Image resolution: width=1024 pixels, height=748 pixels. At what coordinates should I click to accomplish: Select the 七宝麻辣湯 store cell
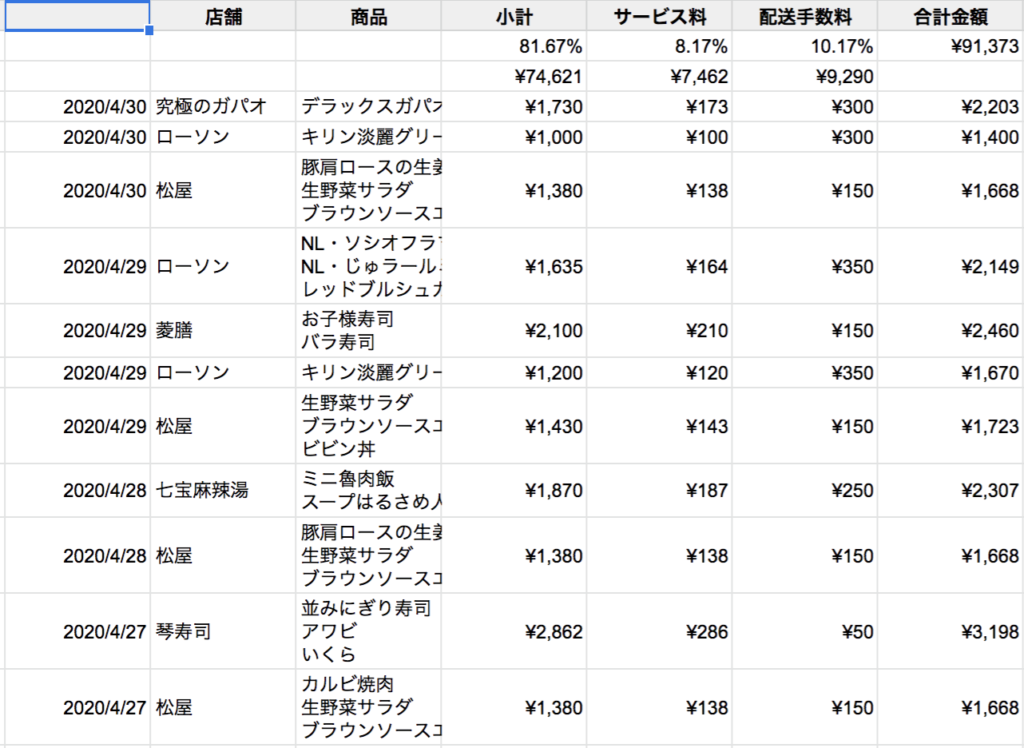pos(223,491)
